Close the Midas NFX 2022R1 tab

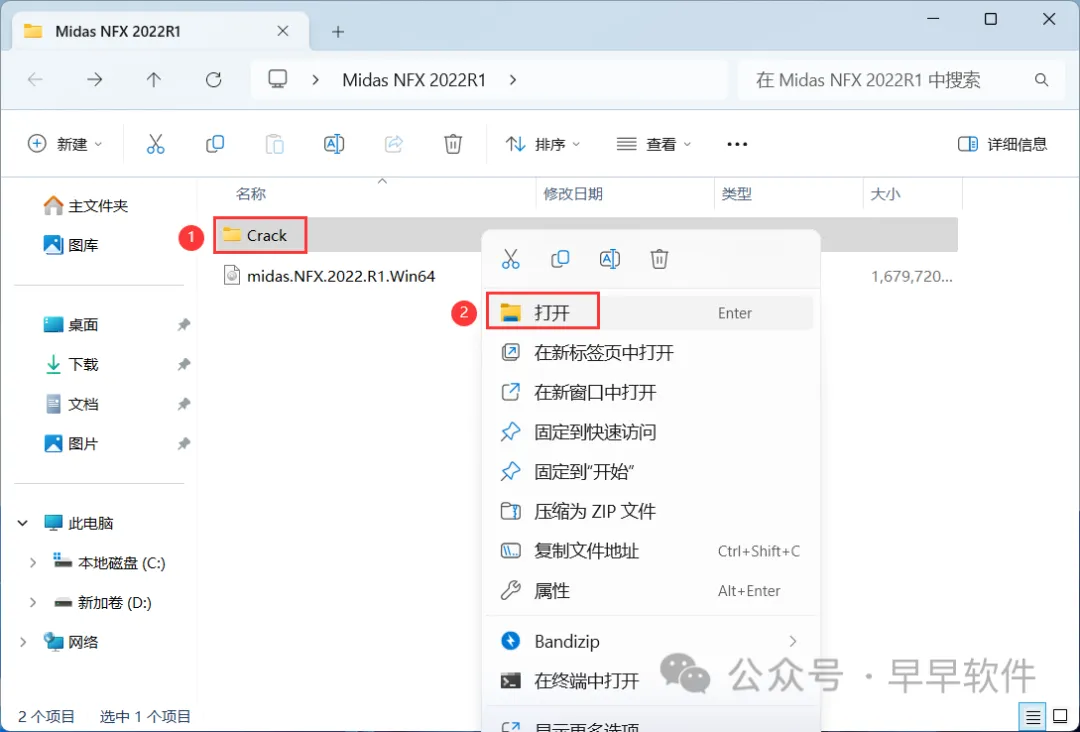282,31
